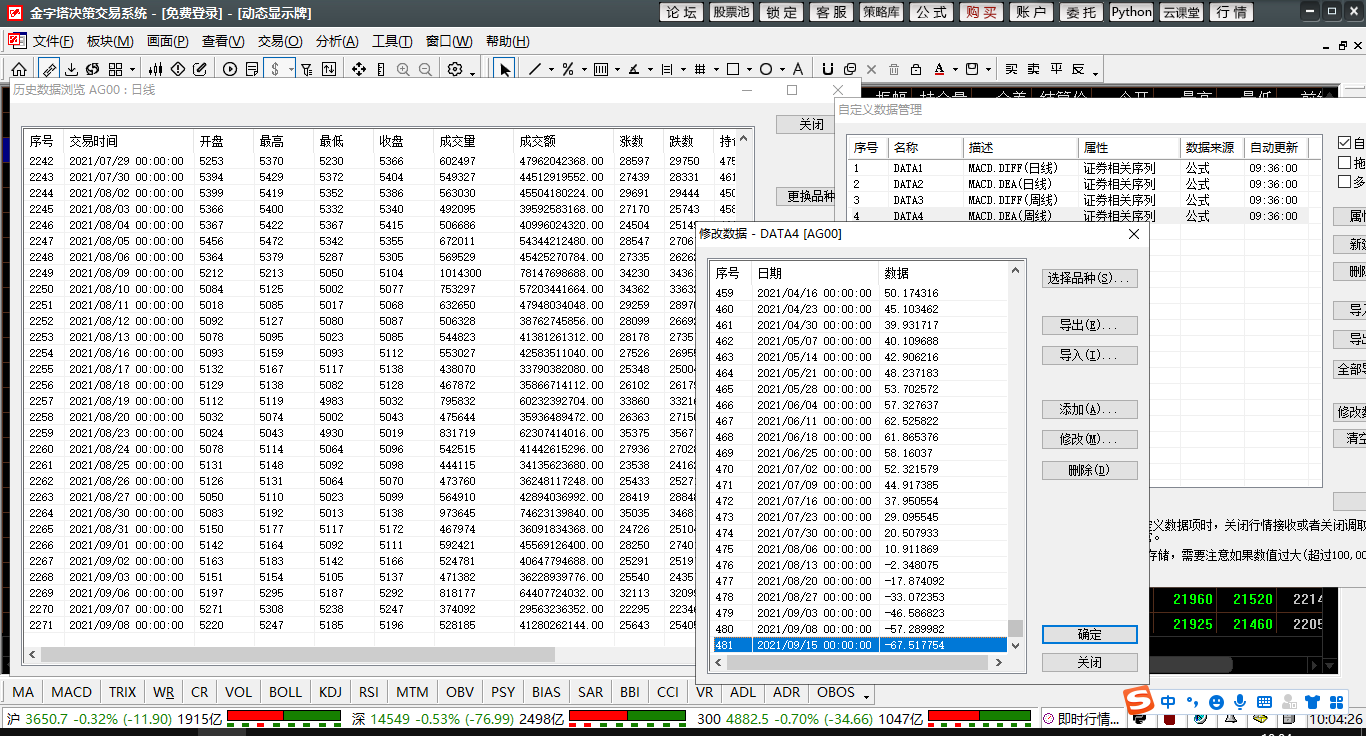This screenshot has width=1366, height=736.
Task: Switch to the MACD indicator tab
Action: click(71, 692)
